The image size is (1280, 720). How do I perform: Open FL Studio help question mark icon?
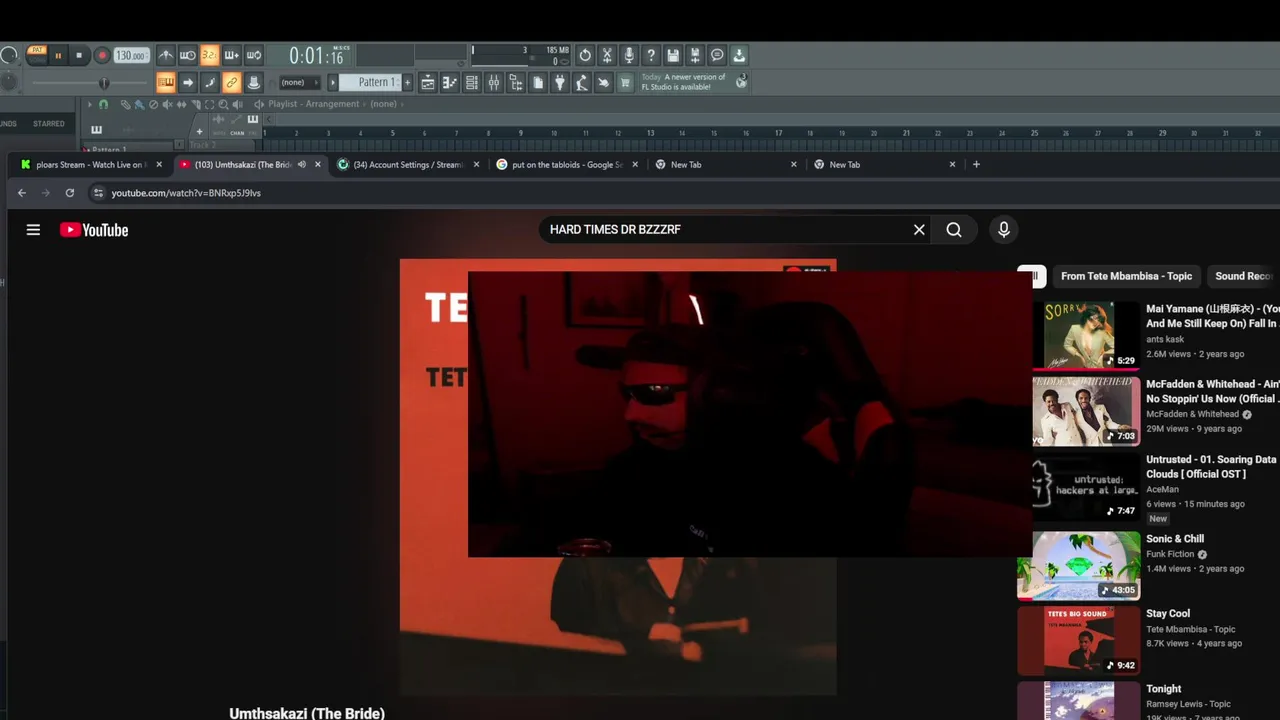(x=651, y=55)
